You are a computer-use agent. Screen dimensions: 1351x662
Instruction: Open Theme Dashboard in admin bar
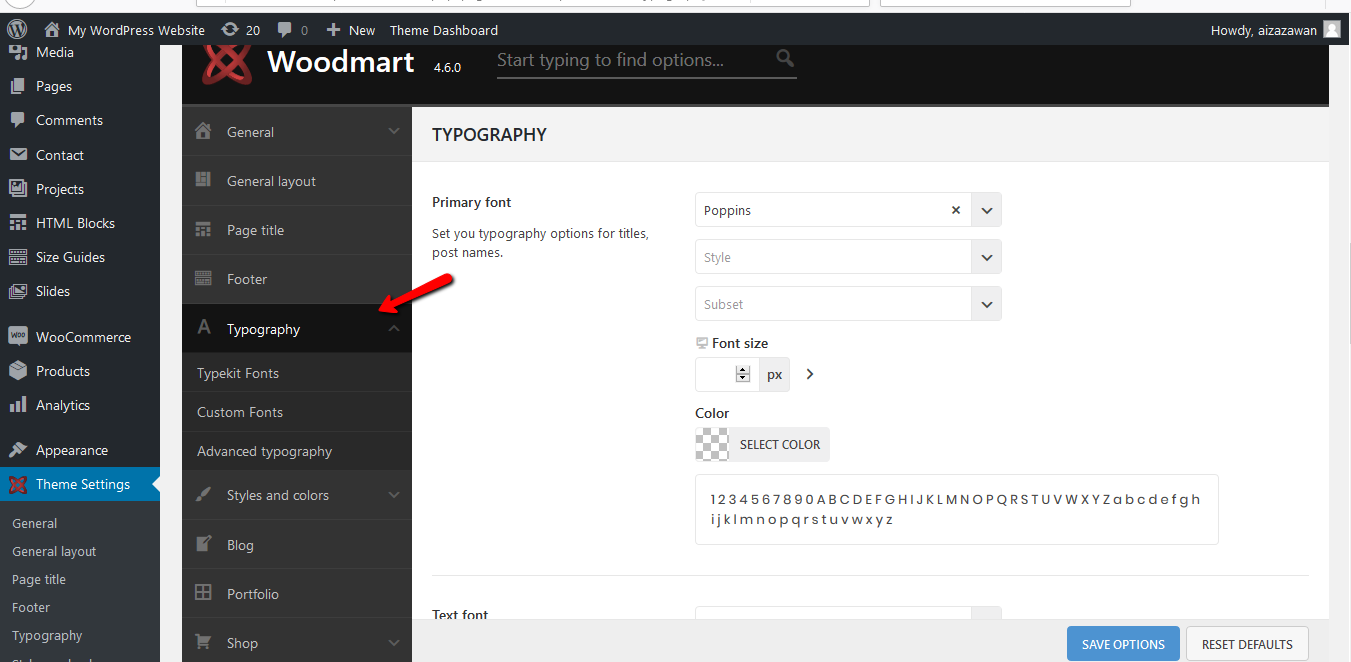[444, 30]
